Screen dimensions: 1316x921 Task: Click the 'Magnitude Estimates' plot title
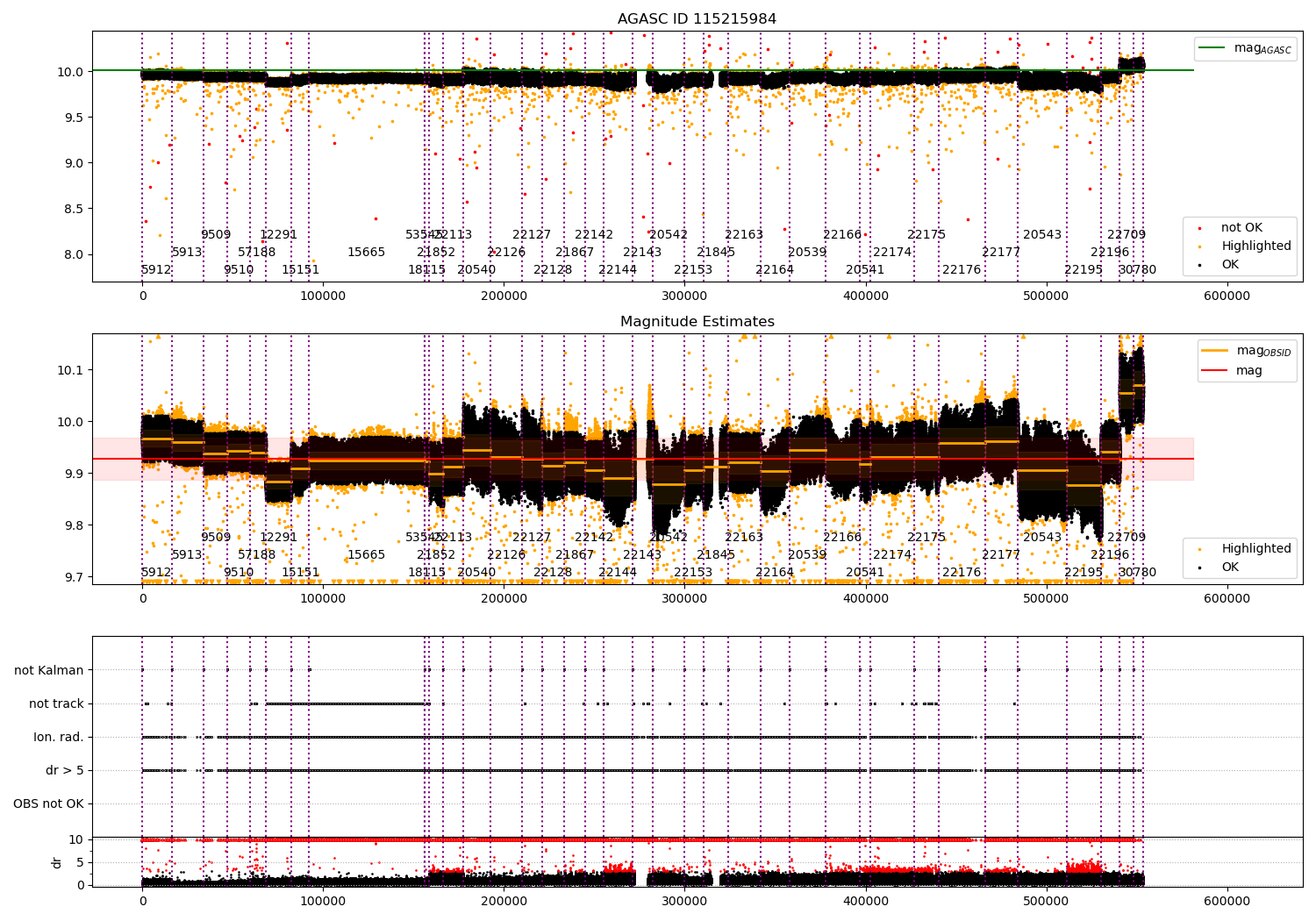[x=697, y=322]
